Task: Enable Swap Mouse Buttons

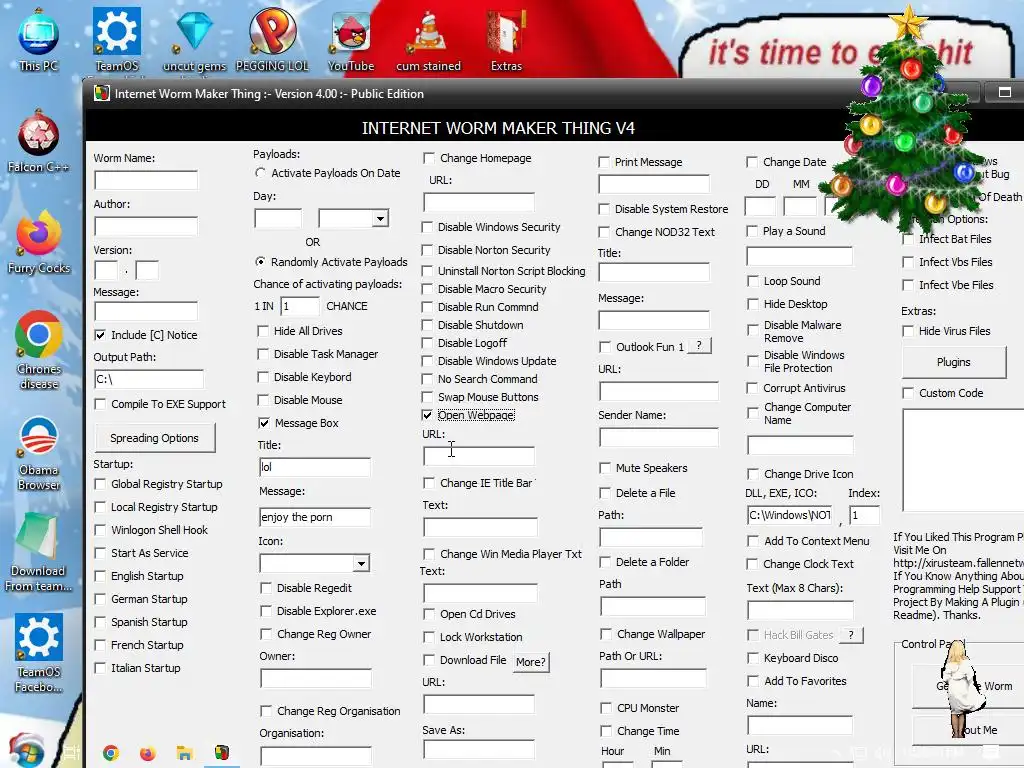Action: pos(427,397)
